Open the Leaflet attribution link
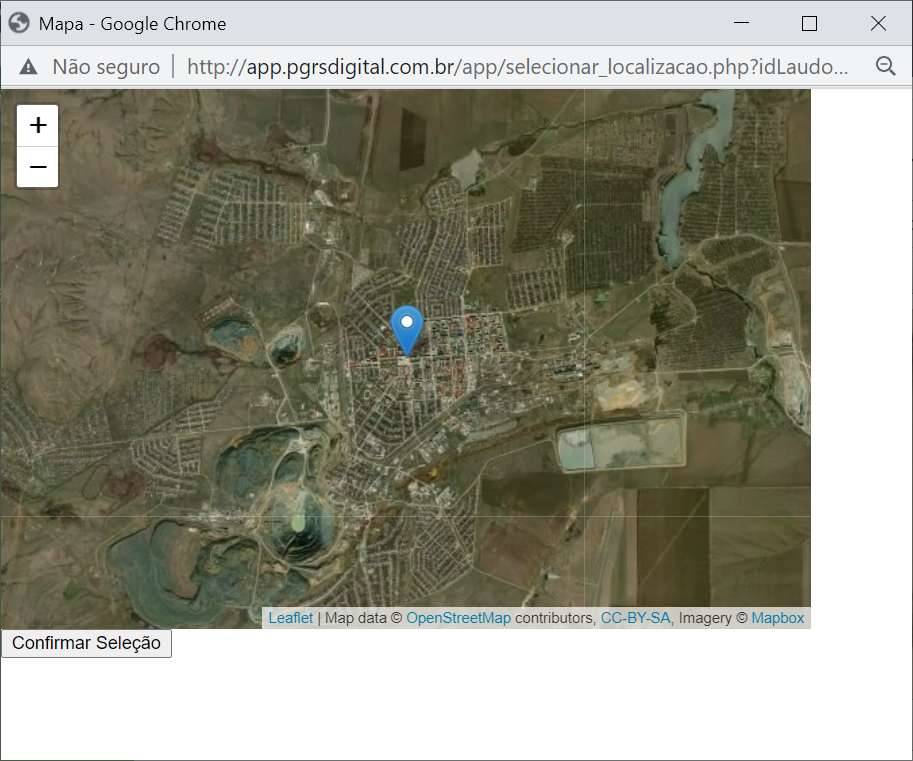 [290, 618]
